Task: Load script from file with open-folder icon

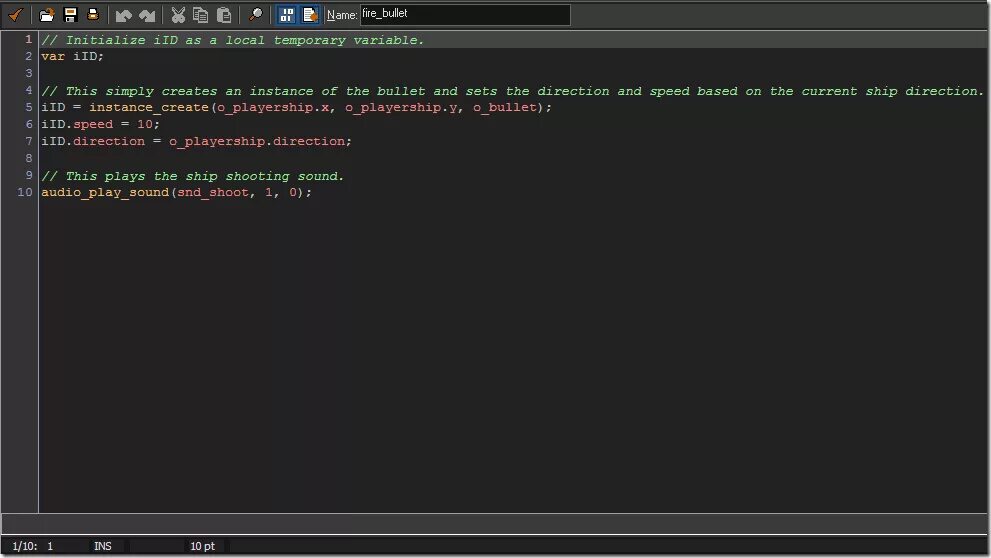Action: coord(47,15)
